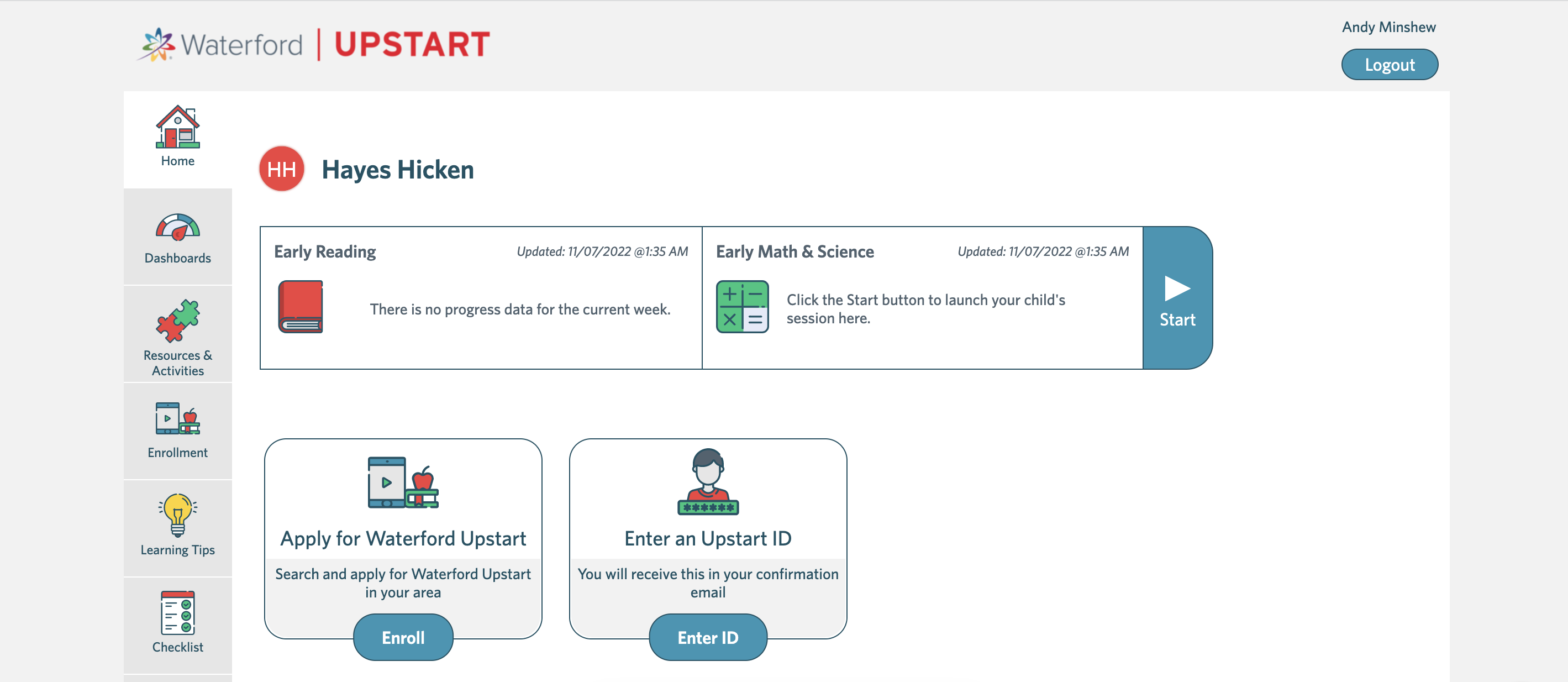Select the Learning Tips menu label

pos(178,550)
